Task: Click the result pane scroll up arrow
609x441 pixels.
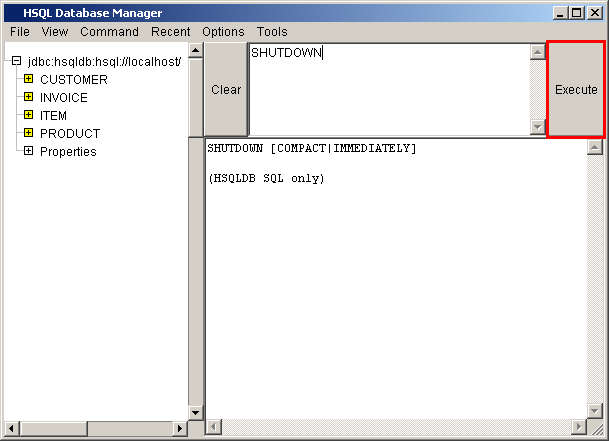Action: coord(595,148)
